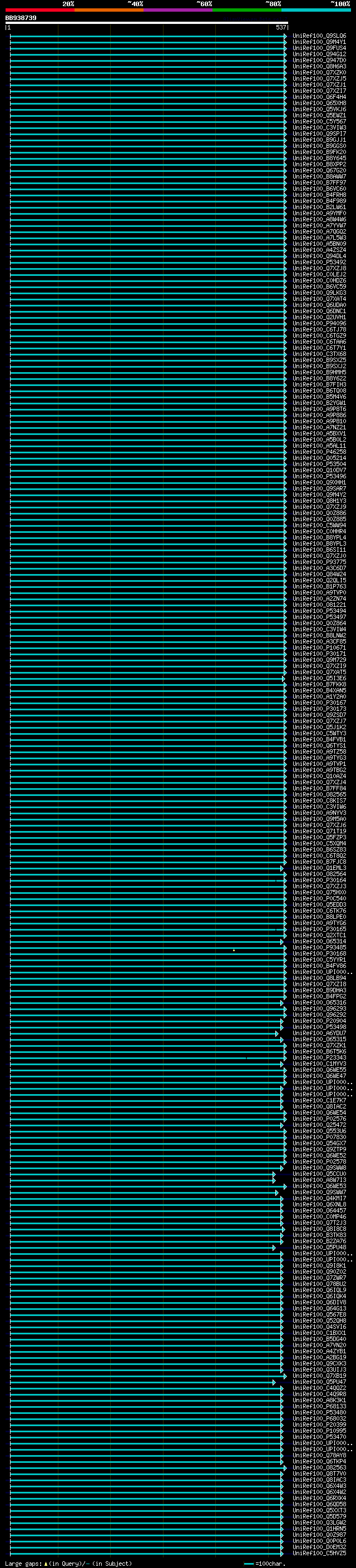Click the red 20% identity legend bar

point(39,10)
